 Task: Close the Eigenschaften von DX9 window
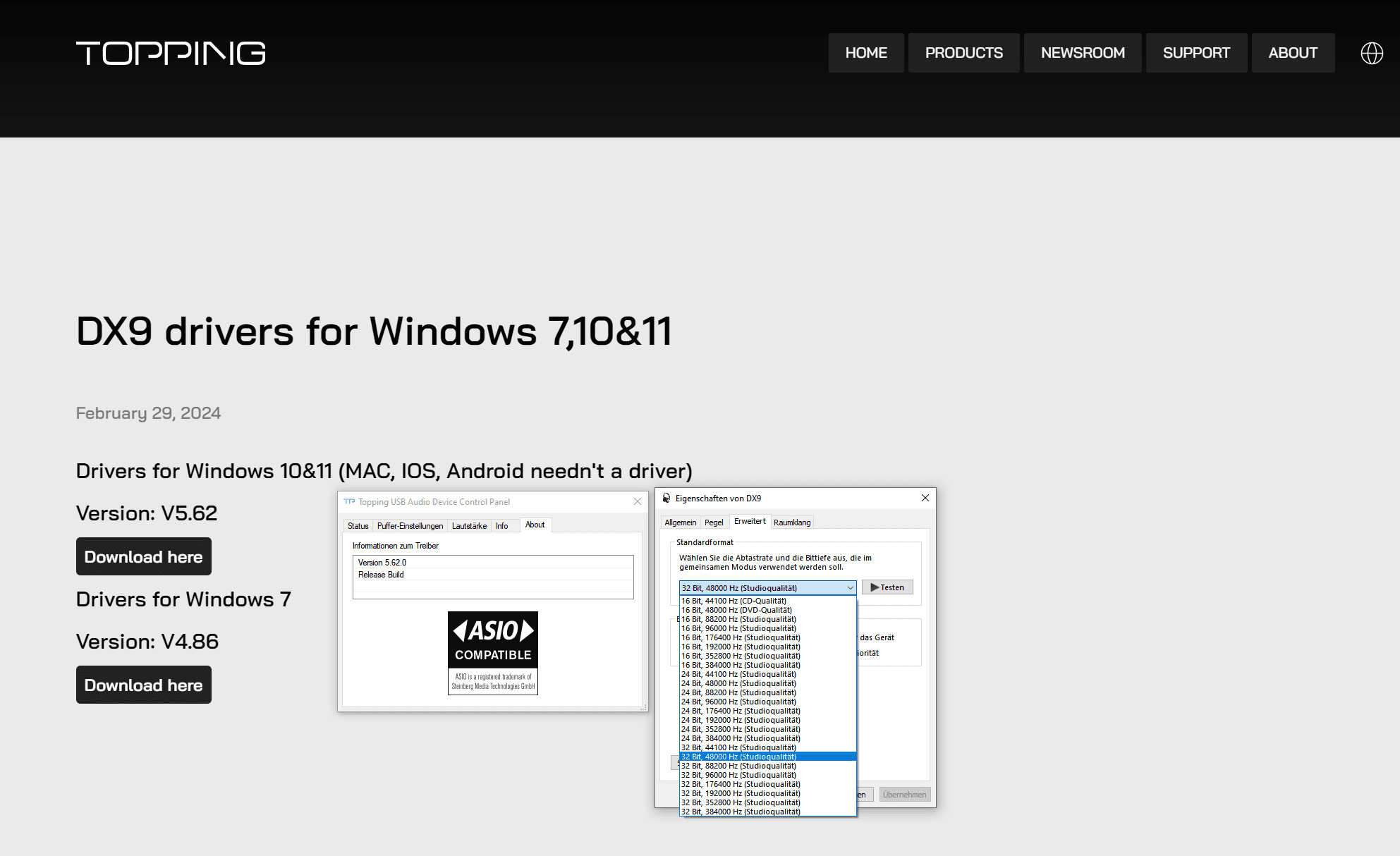925,498
